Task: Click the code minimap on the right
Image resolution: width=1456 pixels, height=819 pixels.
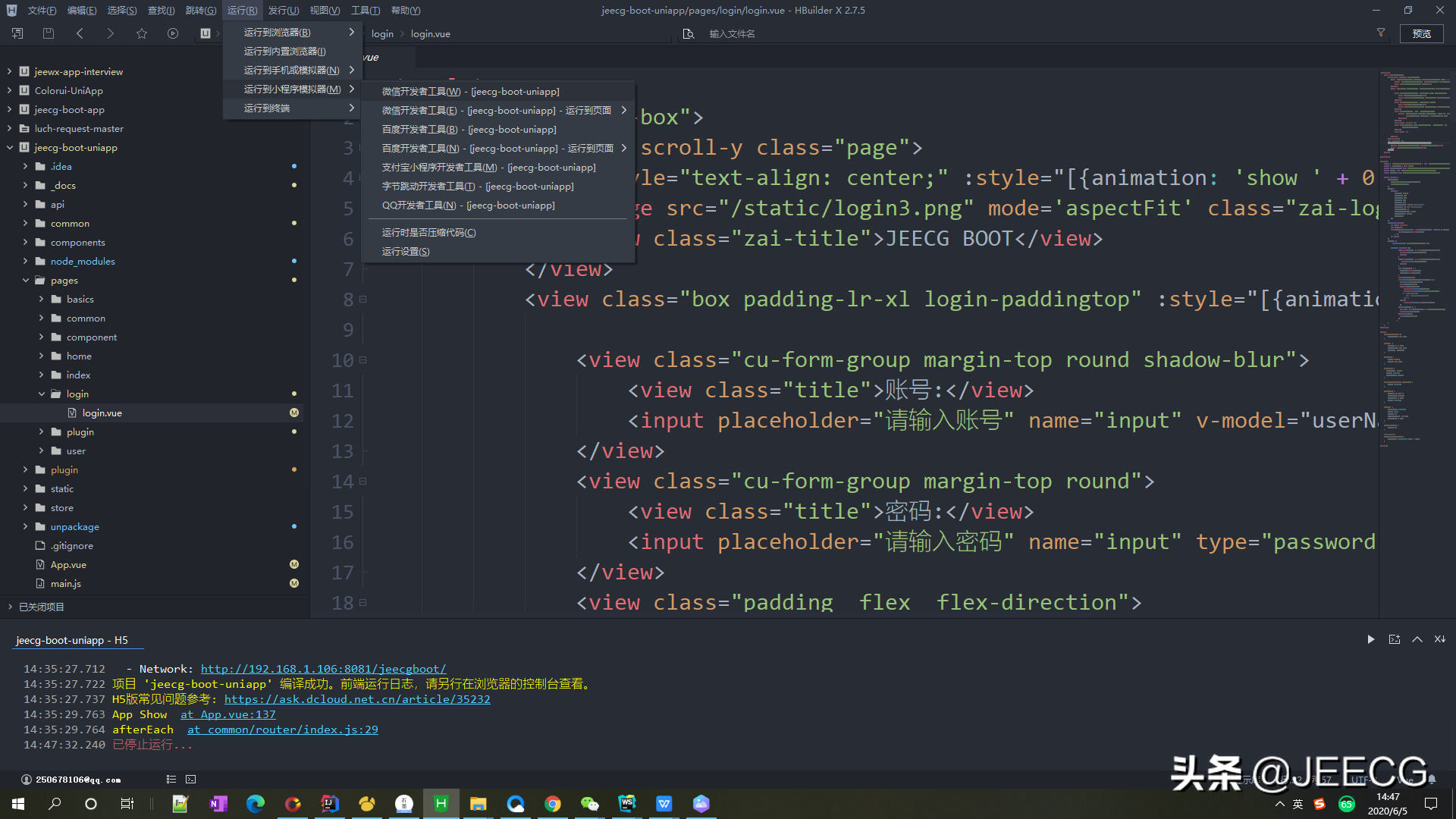Action: (x=1415, y=258)
